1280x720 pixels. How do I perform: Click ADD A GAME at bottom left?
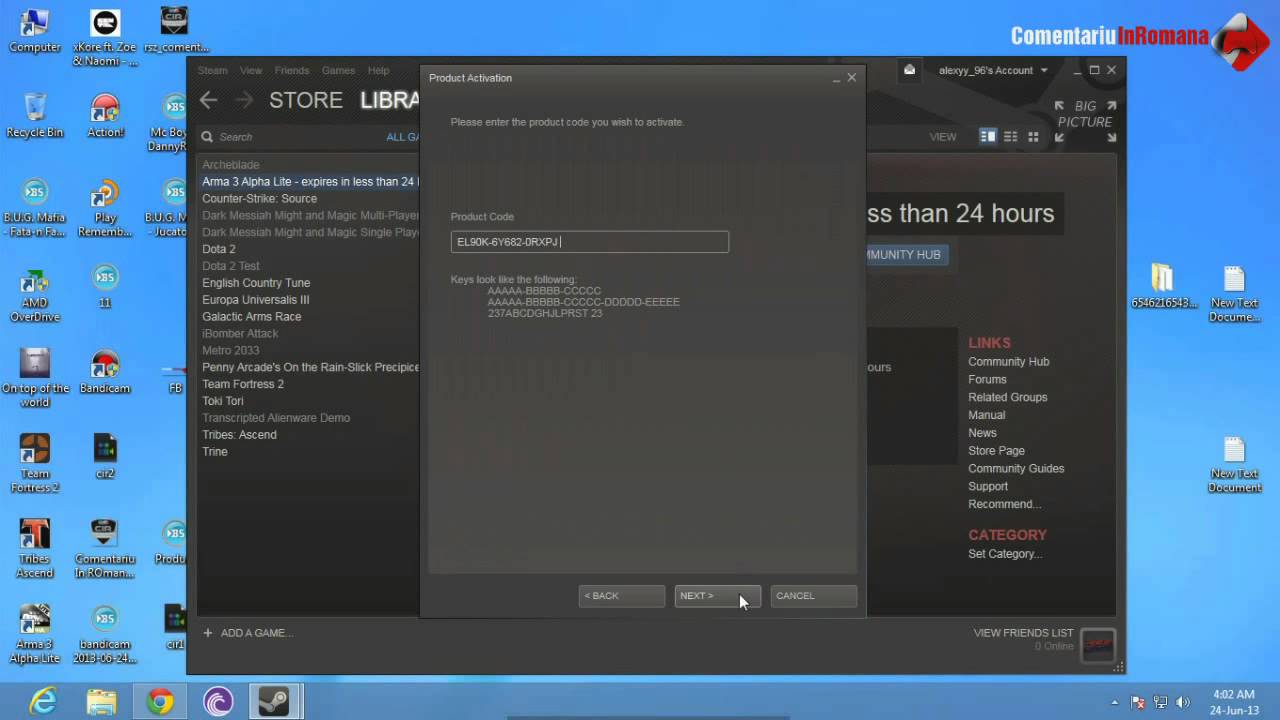click(x=248, y=633)
